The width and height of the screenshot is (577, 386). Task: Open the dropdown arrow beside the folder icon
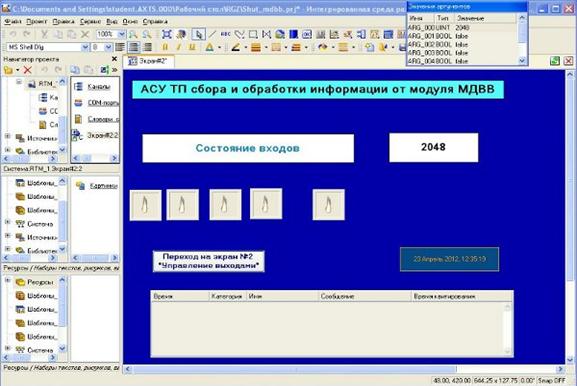click(x=17, y=70)
